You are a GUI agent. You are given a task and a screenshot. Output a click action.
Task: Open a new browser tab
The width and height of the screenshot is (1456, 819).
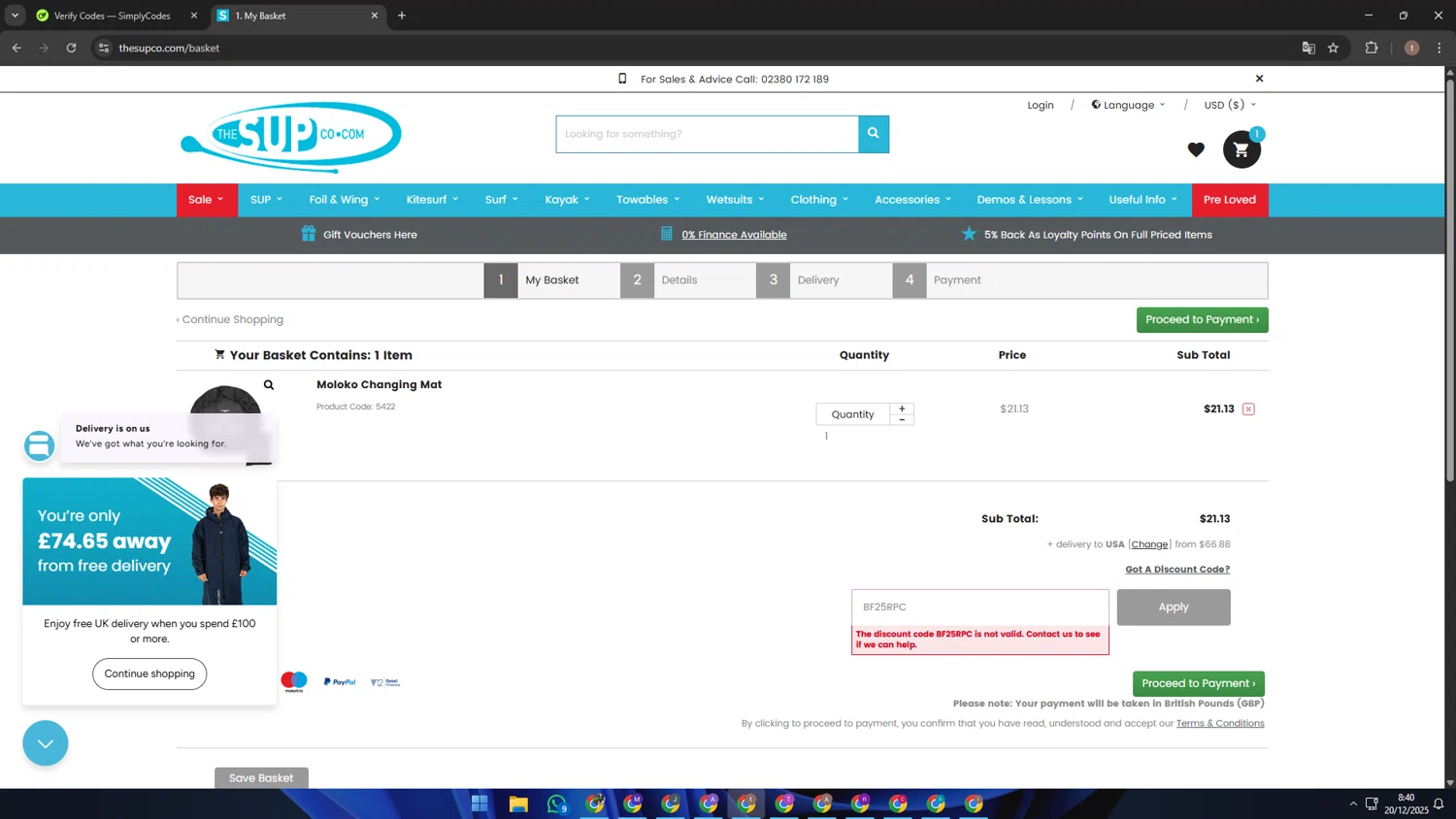click(x=402, y=16)
